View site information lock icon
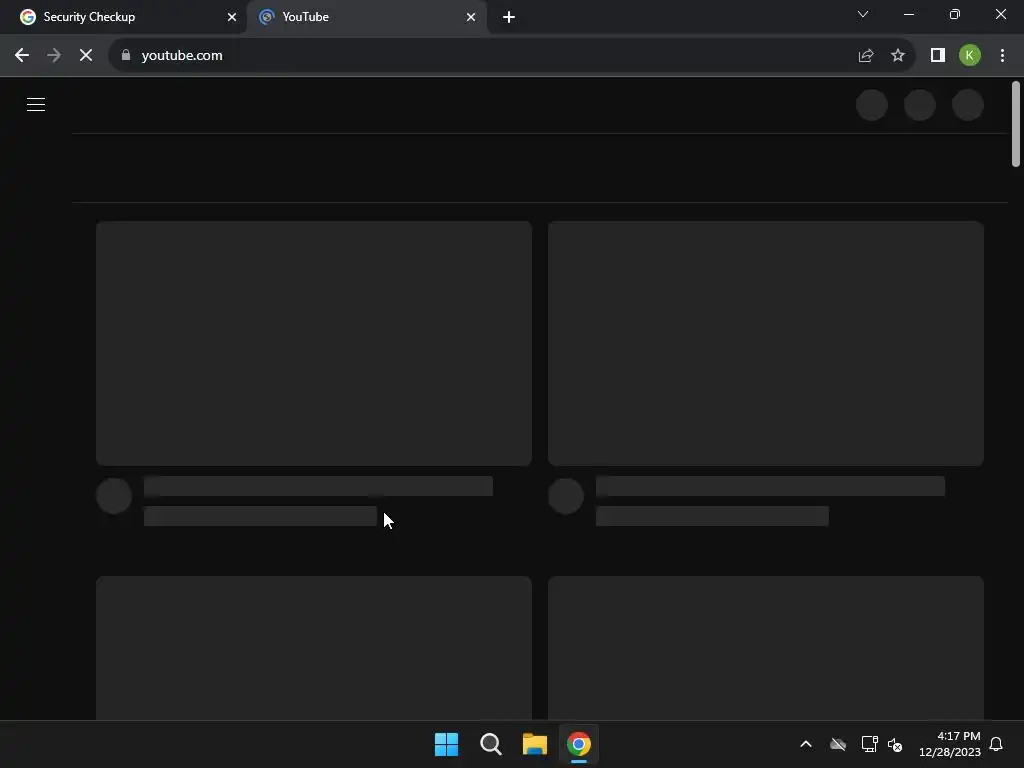1024x768 pixels. [126, 55]
